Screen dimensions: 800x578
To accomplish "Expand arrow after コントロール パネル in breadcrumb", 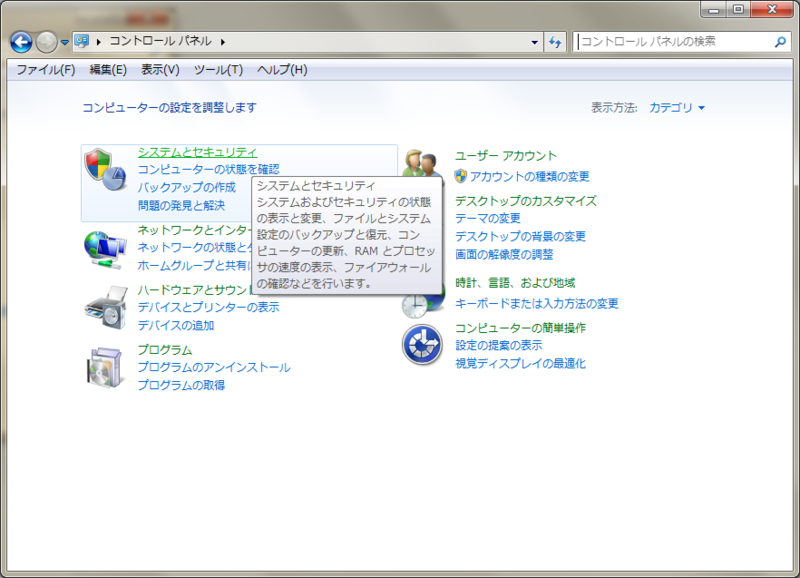I will 223,42.
